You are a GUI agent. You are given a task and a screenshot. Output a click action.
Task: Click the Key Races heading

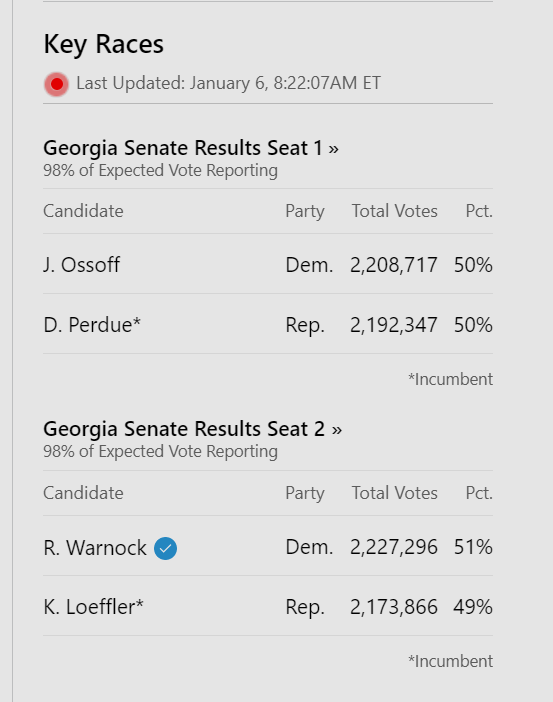coord(103,44)
